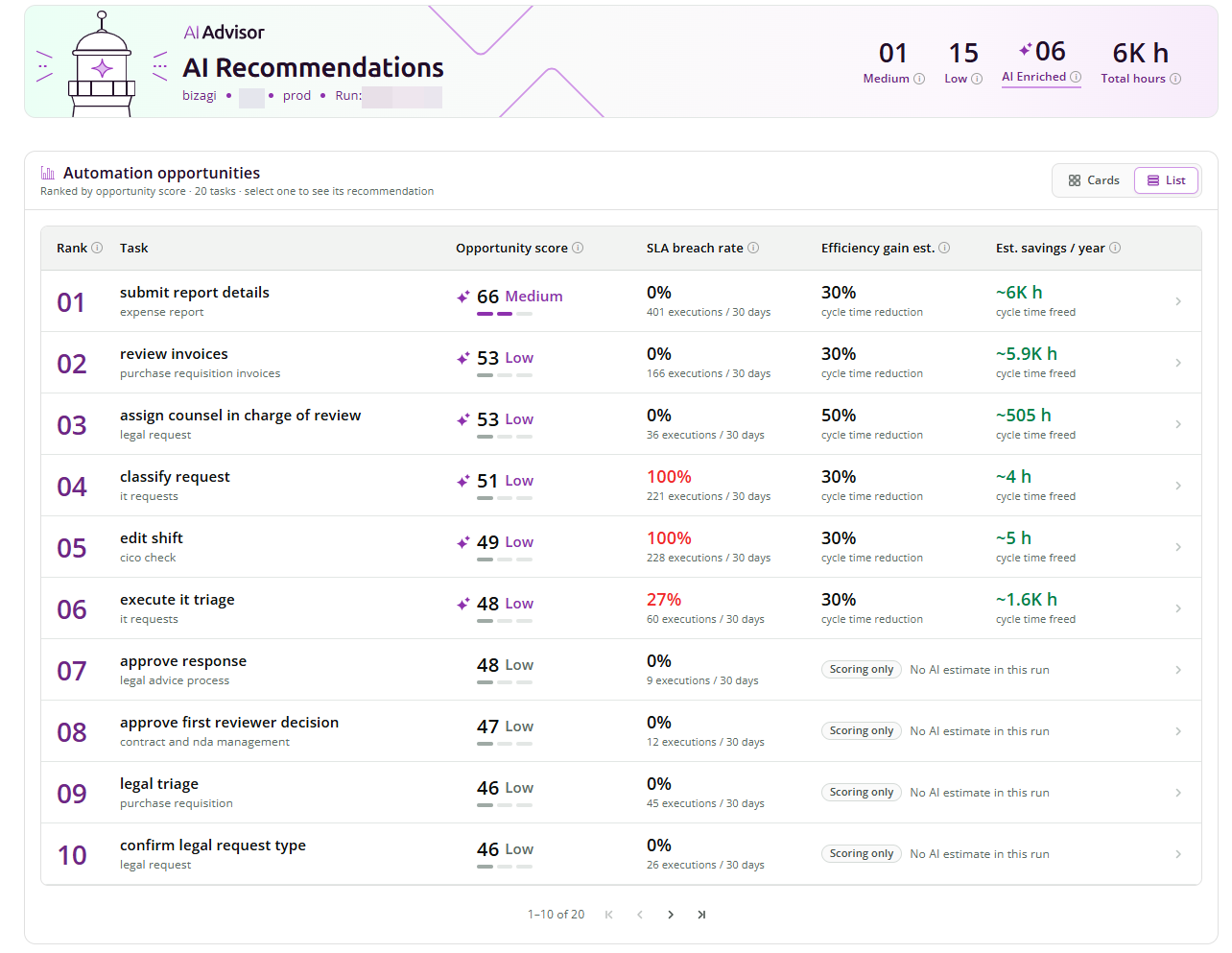Expand the submit report details row chevron
The image size is (1232, 953).
click(x=1178, y=301)
